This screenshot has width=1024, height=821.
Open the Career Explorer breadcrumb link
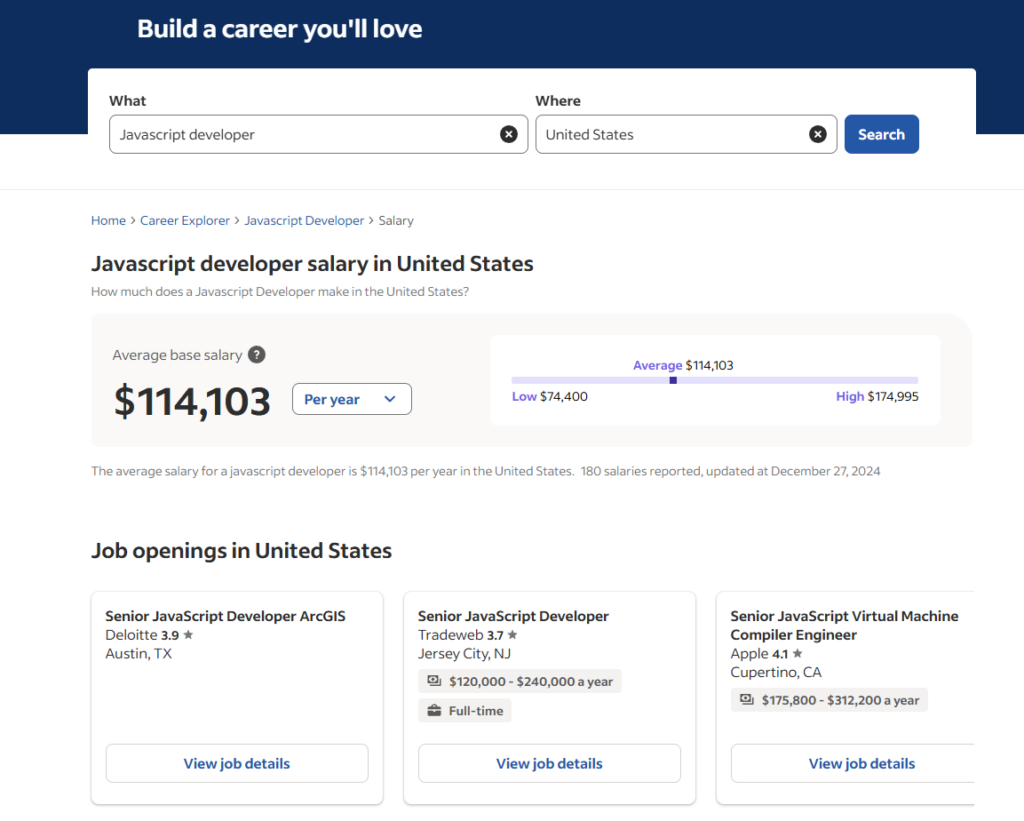[x=185, y=221]
